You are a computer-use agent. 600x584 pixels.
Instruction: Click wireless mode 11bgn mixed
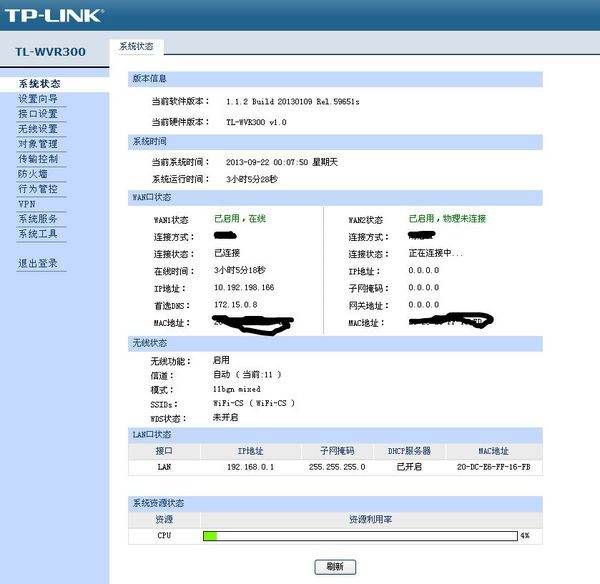[x=236, y=389]
